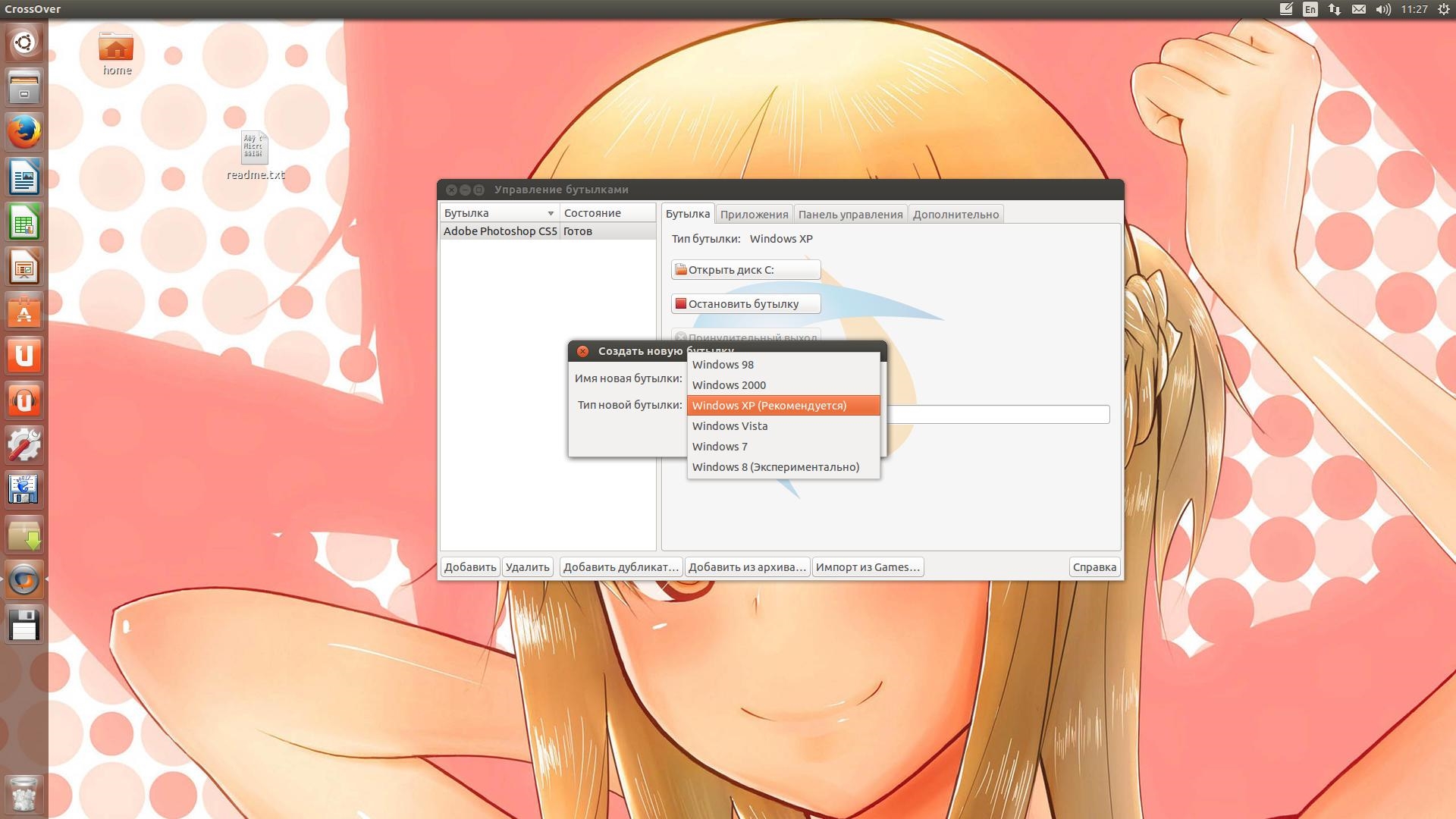Click the pen note indicator in top panel
The width and height of the screenshot is (1456, 819).
1286,9
